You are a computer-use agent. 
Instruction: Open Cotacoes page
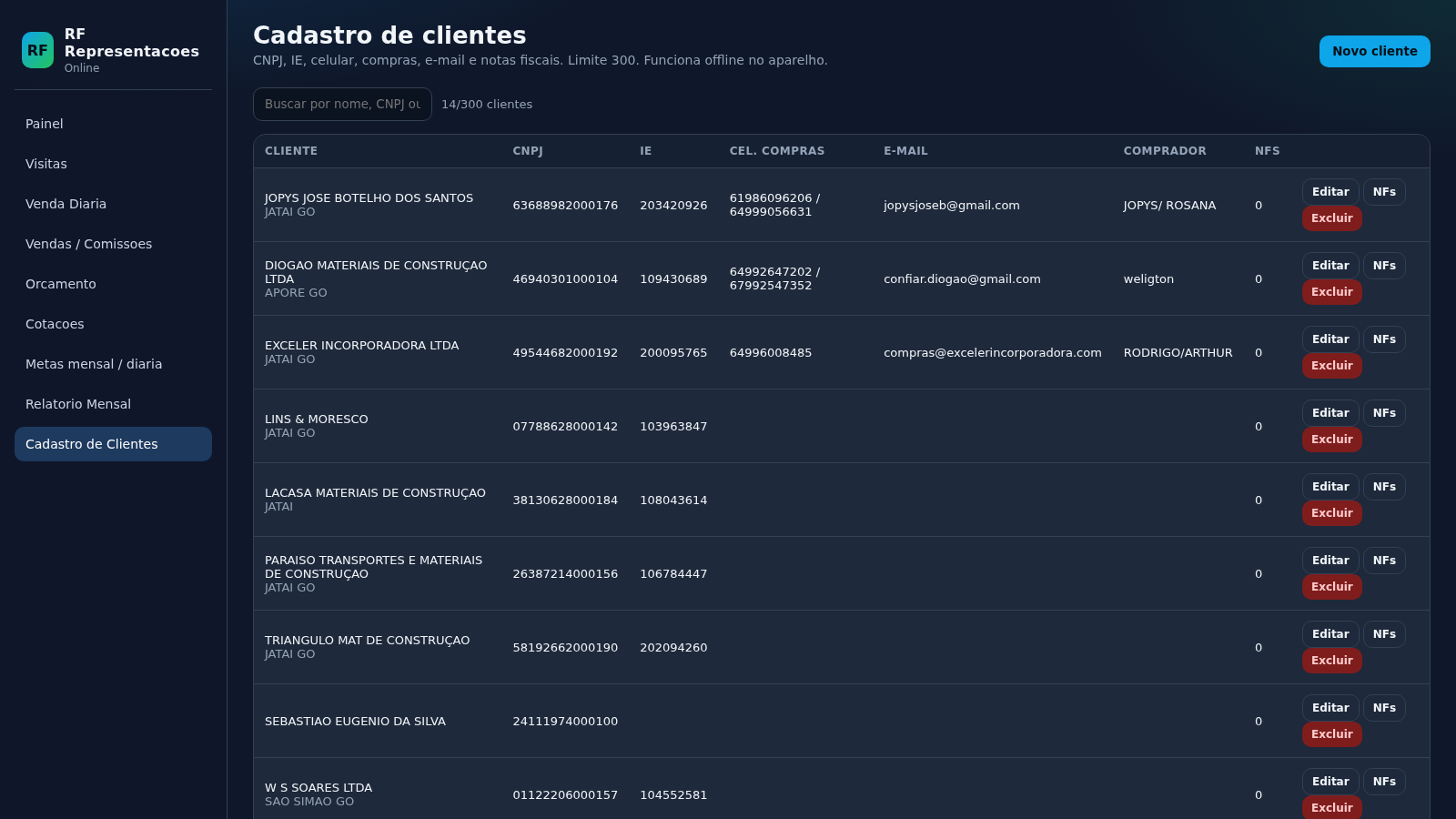point(113,324)
